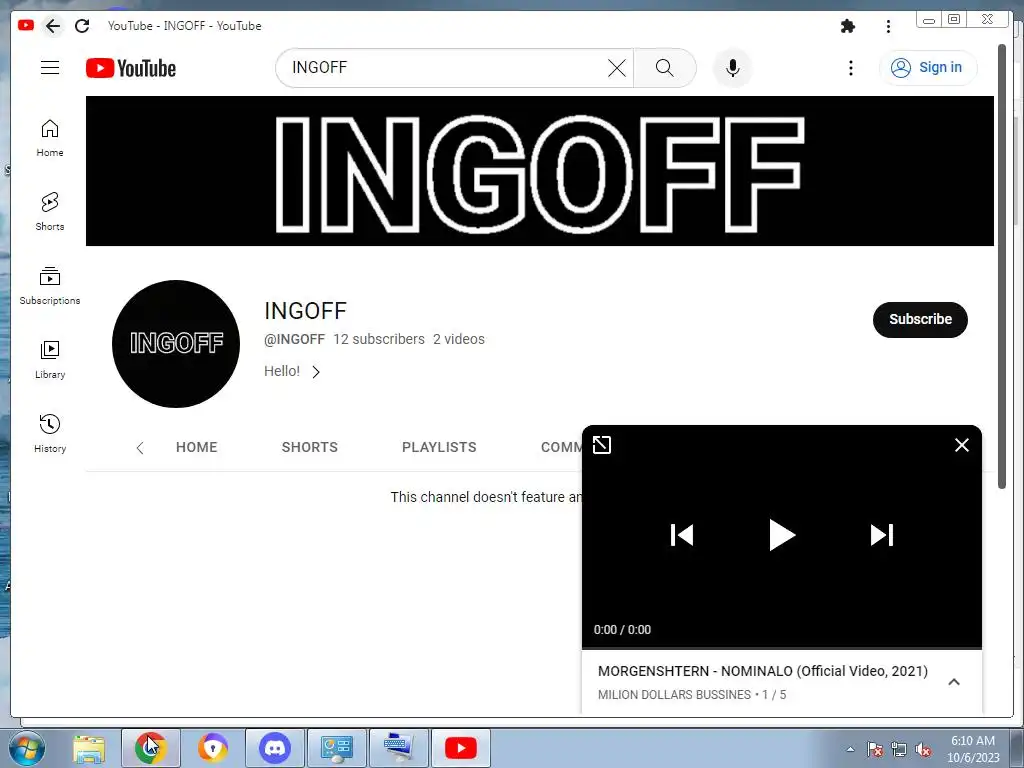Close the miniplayer
The width and height of the screenshot is (1024, 768).
tap(961, 445)
